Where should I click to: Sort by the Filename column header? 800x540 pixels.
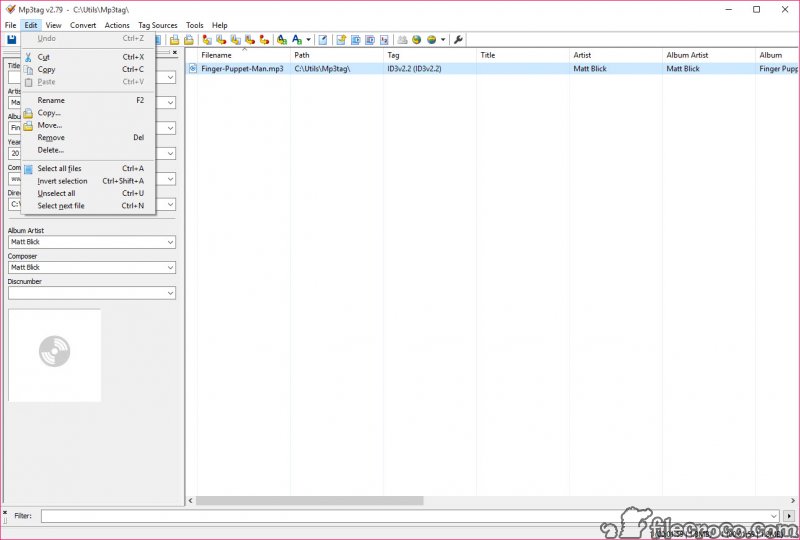[244, 55]
